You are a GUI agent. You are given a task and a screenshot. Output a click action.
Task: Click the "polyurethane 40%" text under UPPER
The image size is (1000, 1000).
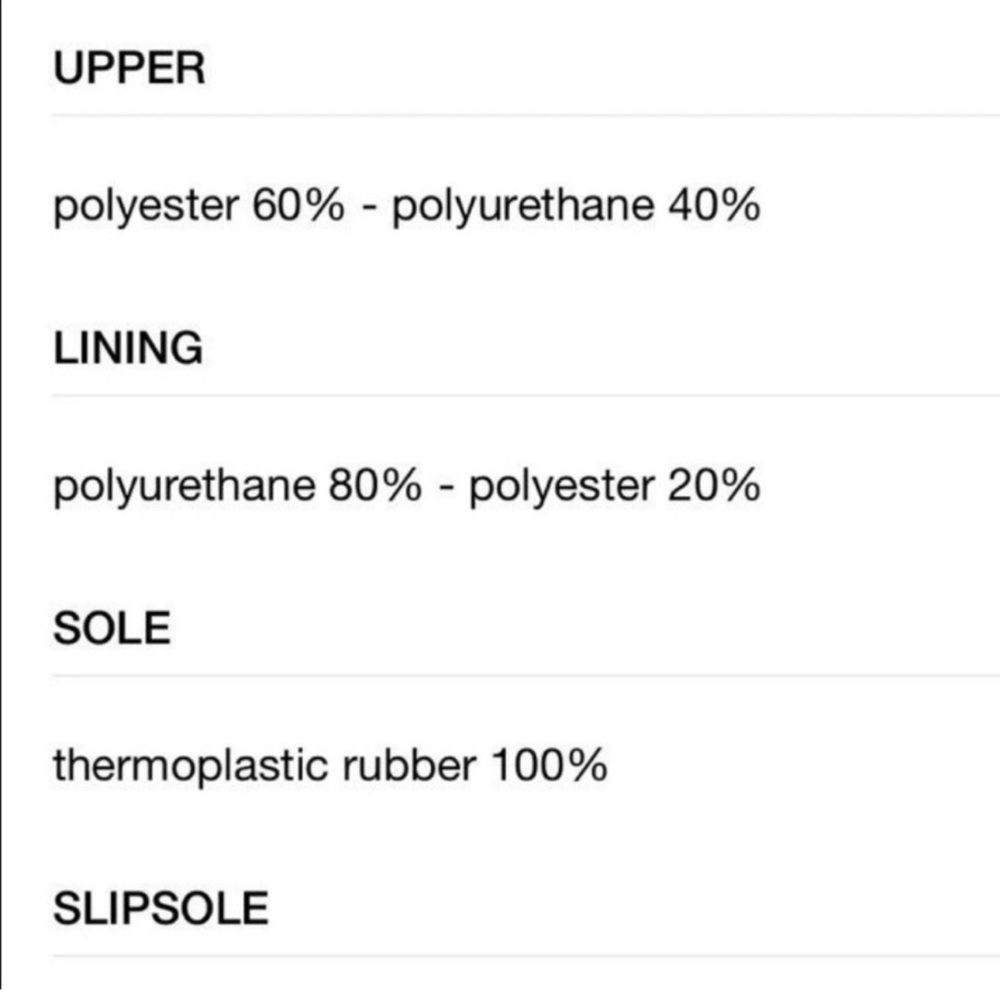(575, 207)
